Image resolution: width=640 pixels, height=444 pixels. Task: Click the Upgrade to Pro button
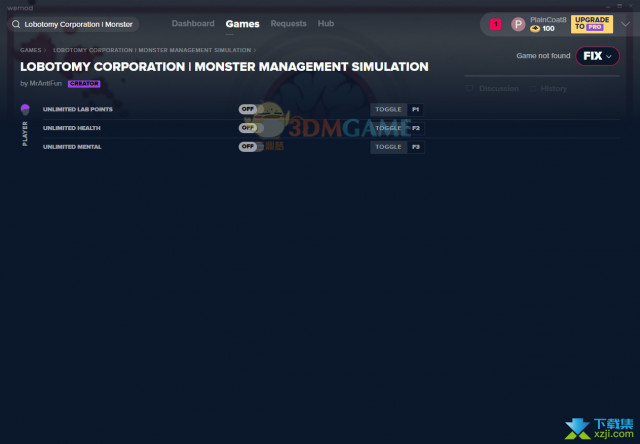pyautogui.click(x=592, y=24)
